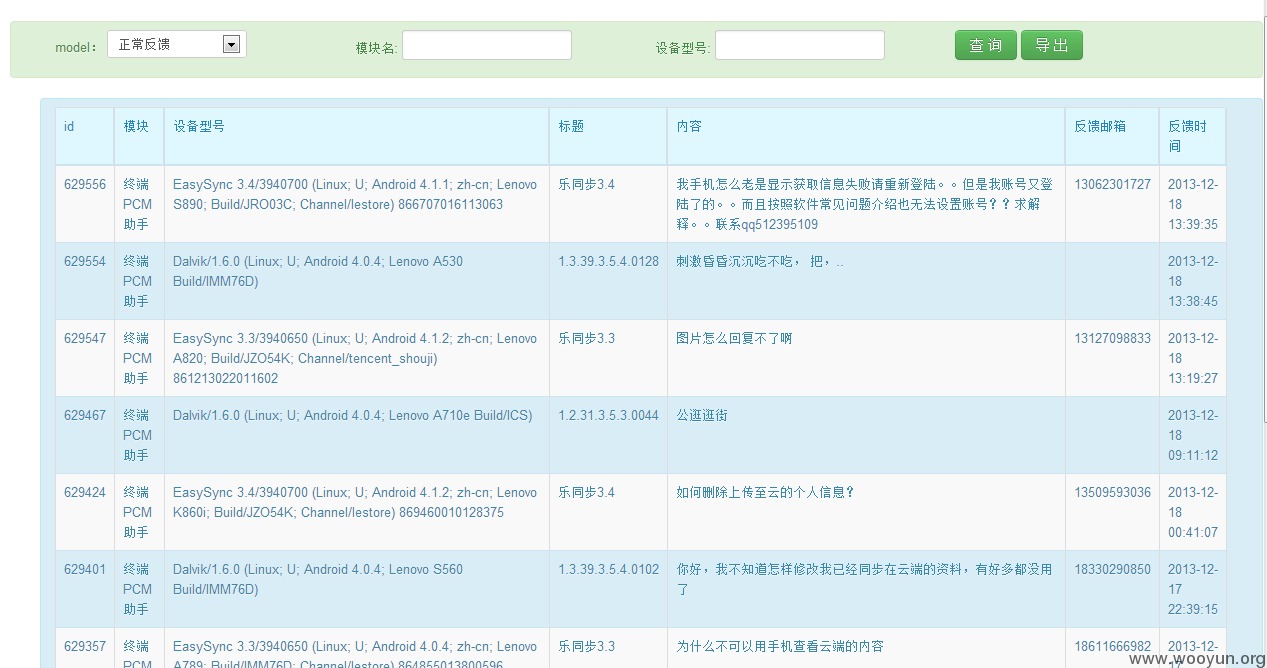Click the 查询 search button
The width and height of the screenshot is (1267, 668).
coord(986,45)
